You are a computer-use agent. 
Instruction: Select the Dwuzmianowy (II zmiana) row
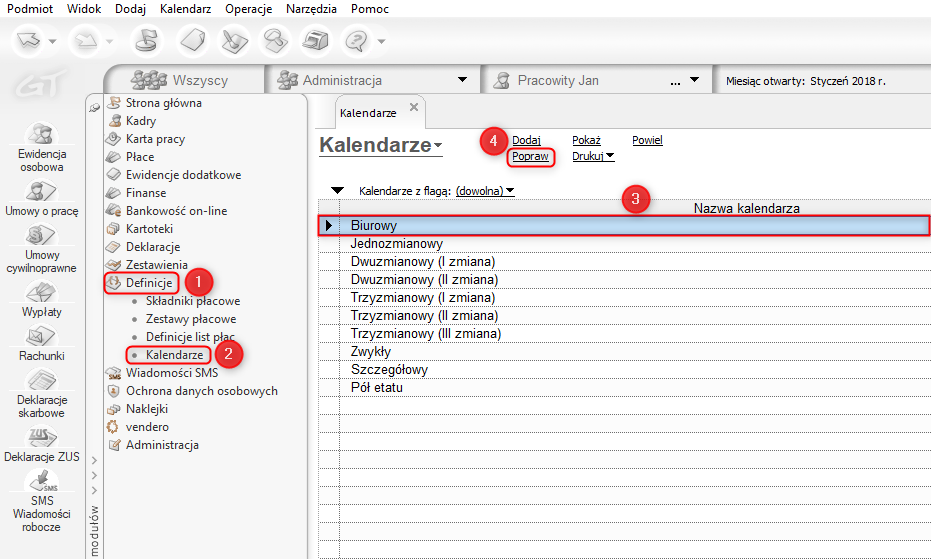pyautogui.click(x=624, y=279)
